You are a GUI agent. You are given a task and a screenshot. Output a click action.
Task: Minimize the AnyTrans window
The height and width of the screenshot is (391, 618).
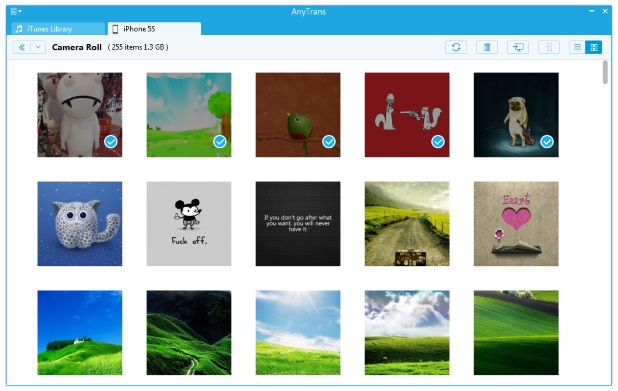pyautogui.click(x=592, y=11)
